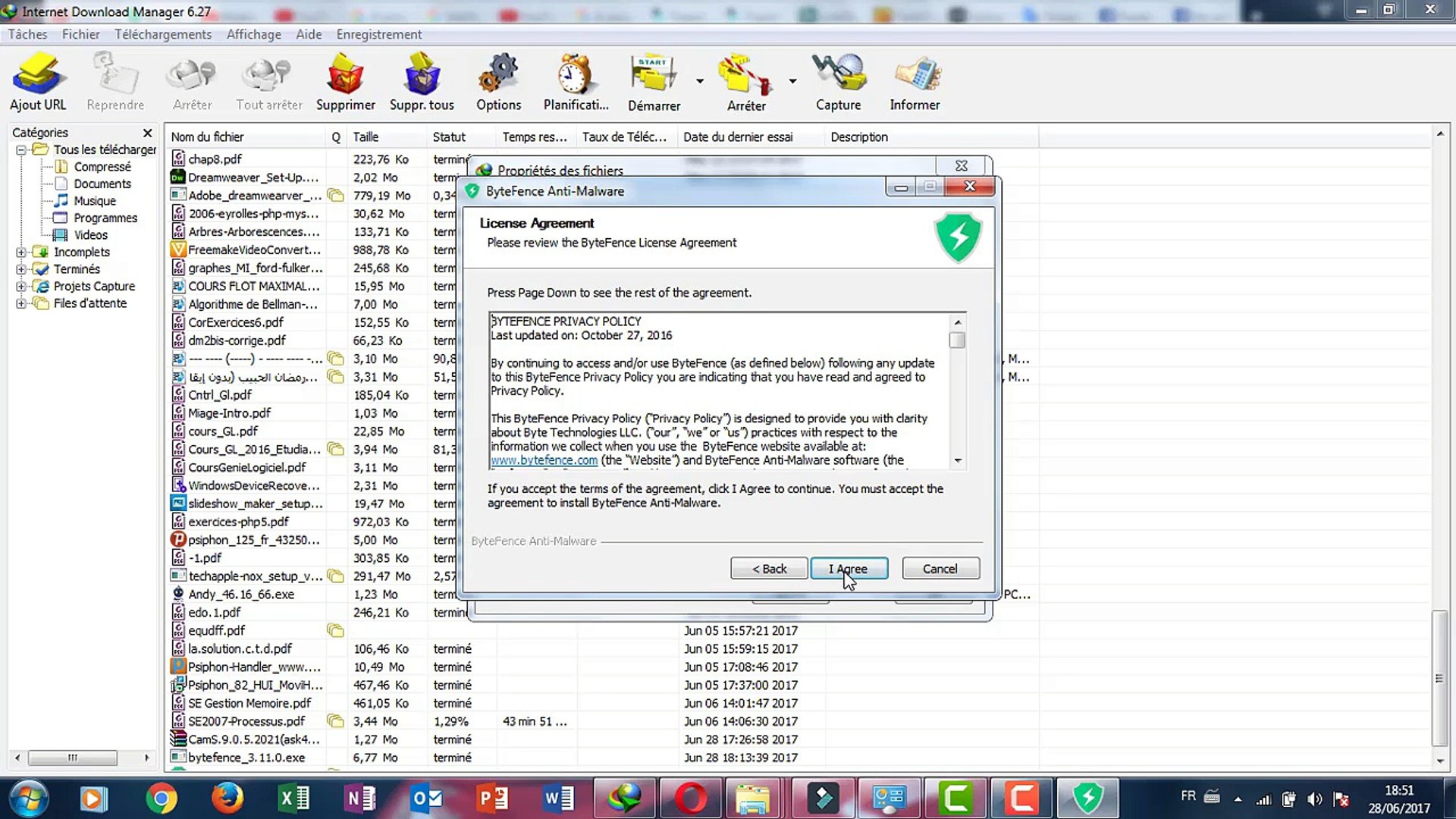This screenshot has height=819, width=1456.
Task: Click the volume icon in system tray
Action: [1314, 799]
